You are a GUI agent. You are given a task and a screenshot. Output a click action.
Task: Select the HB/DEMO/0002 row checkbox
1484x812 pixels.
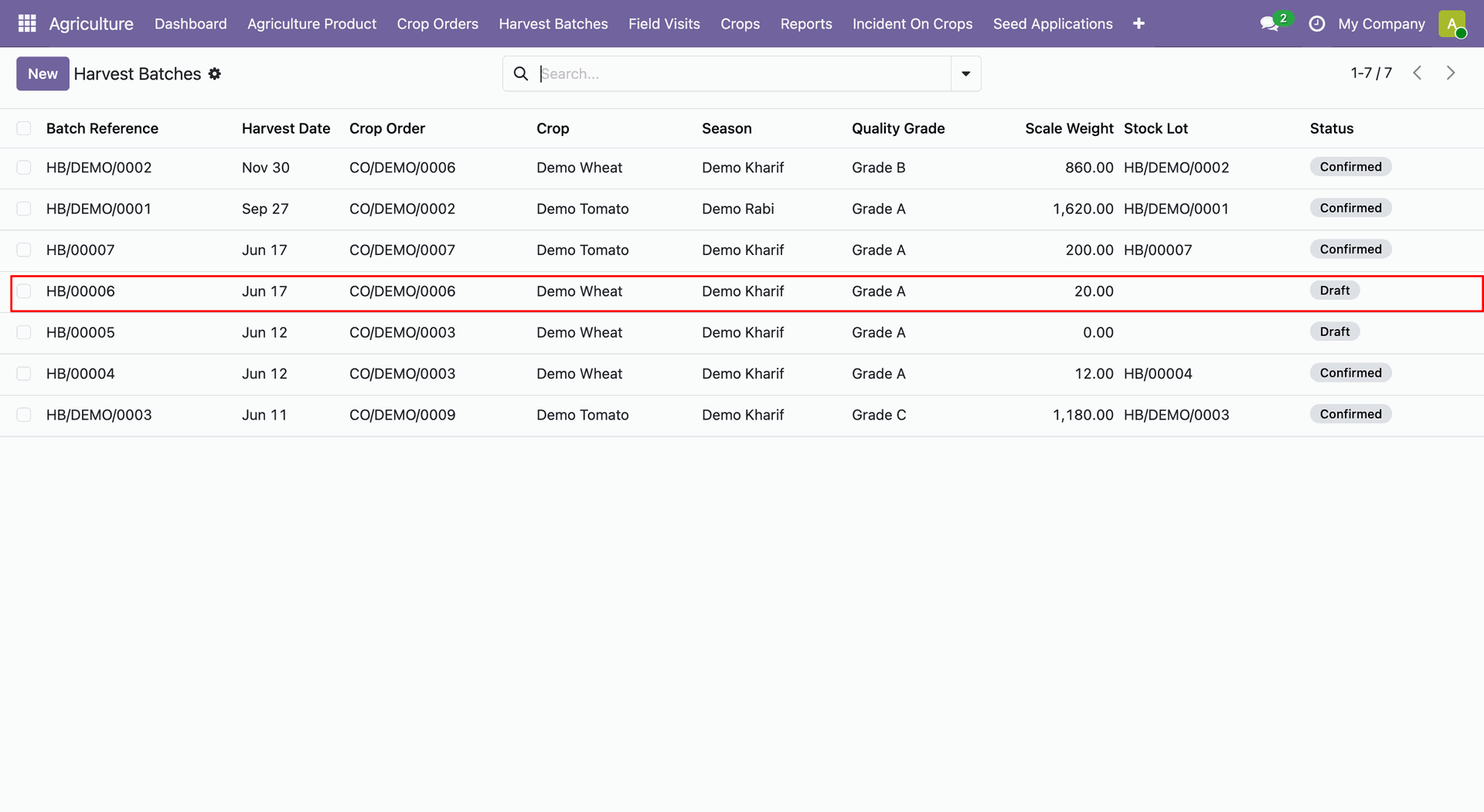click(24, 168)
